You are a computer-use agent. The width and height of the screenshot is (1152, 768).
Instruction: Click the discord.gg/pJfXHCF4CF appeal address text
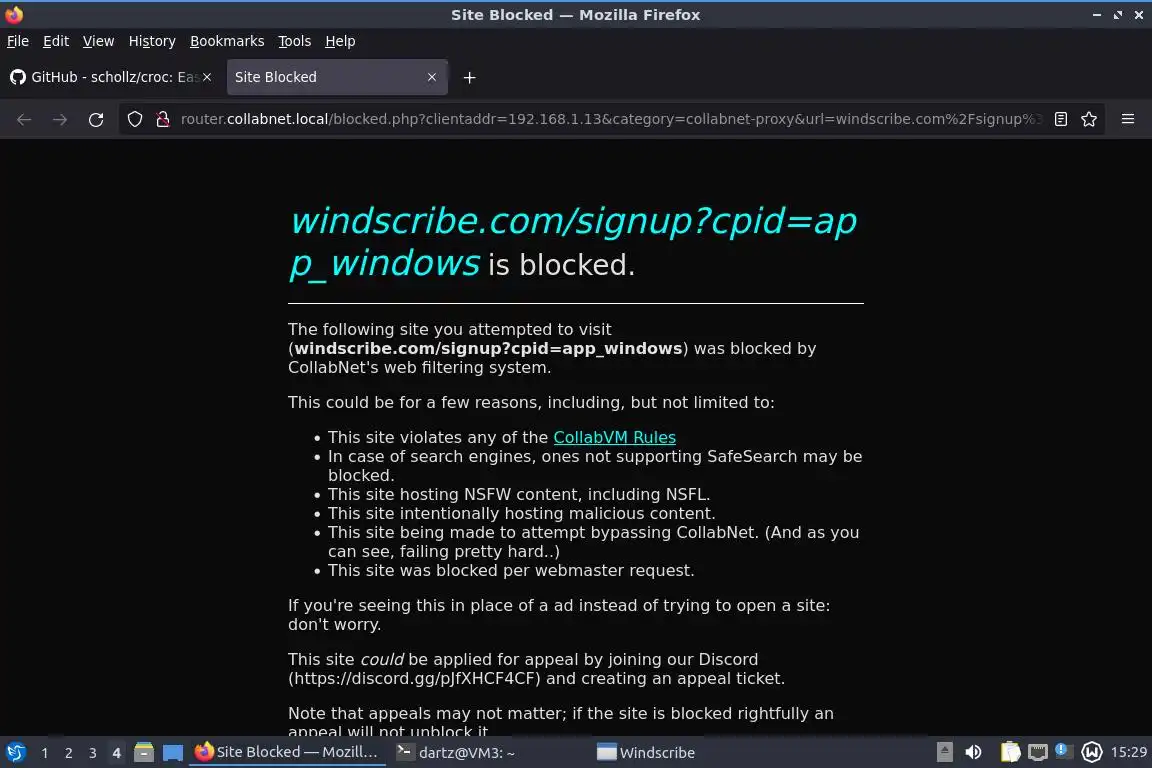414,678
